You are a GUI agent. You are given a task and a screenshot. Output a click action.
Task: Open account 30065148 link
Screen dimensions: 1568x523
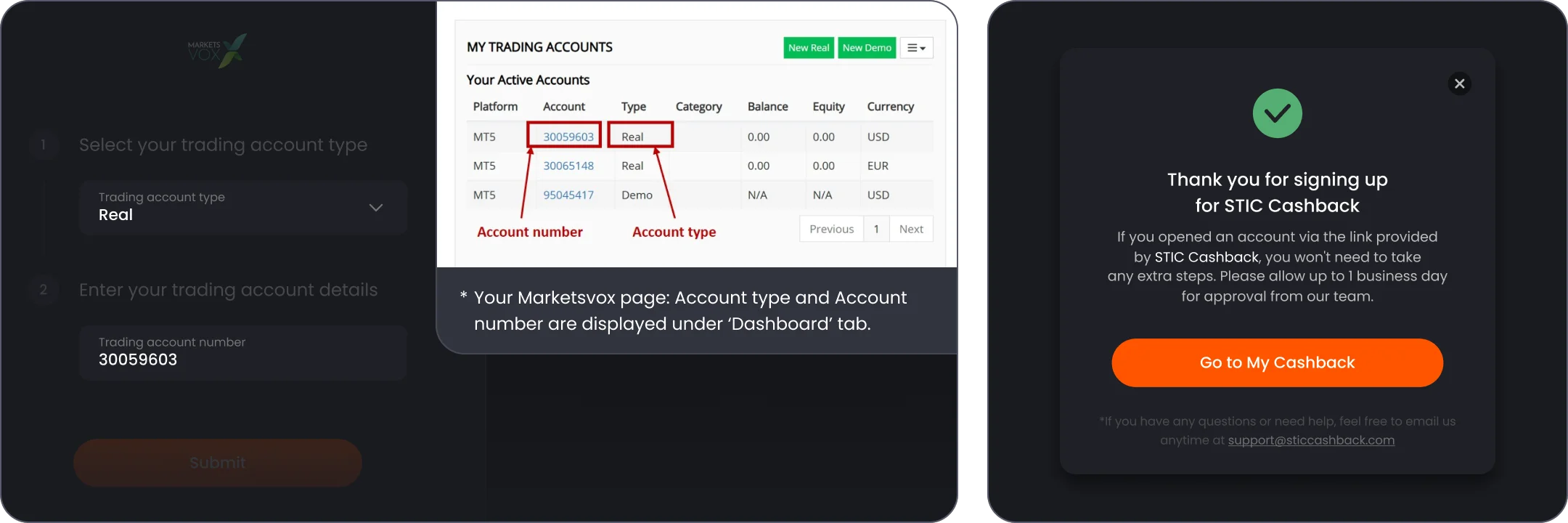[568, 166]
